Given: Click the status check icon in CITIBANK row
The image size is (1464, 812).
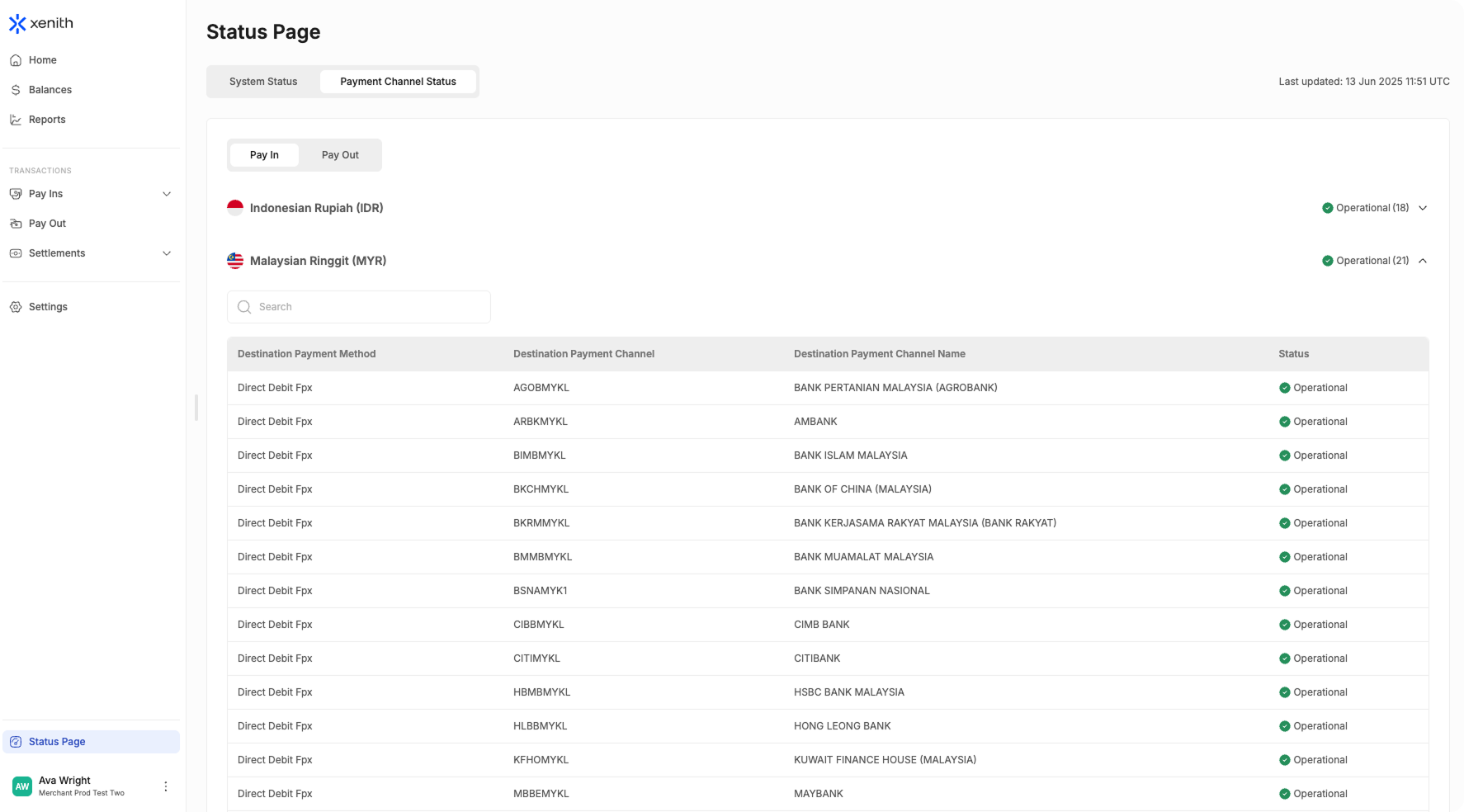Looking at the screenshot, I should [x=1285, y=659].
